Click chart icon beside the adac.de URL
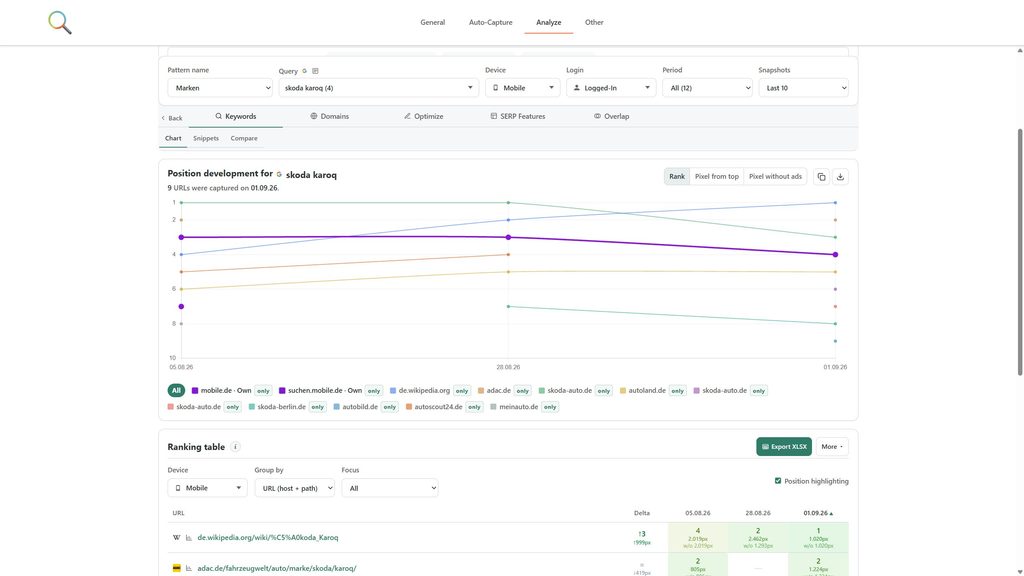Screen dimensions: 1024x576 pyautogui.click(x=189, y=568)
